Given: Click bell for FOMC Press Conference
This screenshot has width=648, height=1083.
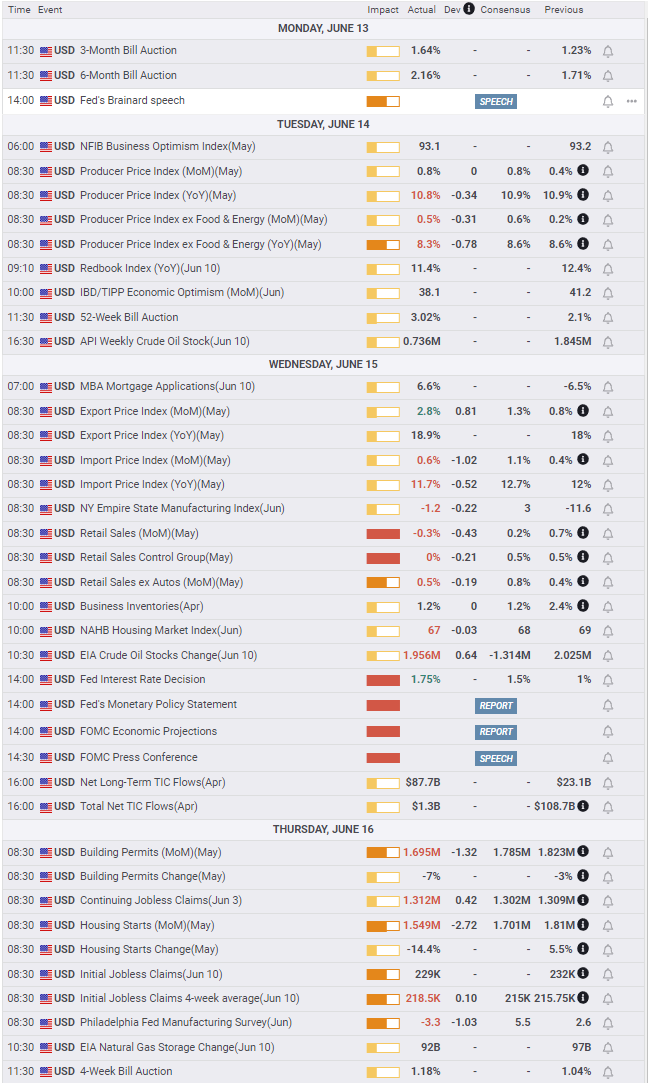Looking at the screenshot, I should coord(608,758).
